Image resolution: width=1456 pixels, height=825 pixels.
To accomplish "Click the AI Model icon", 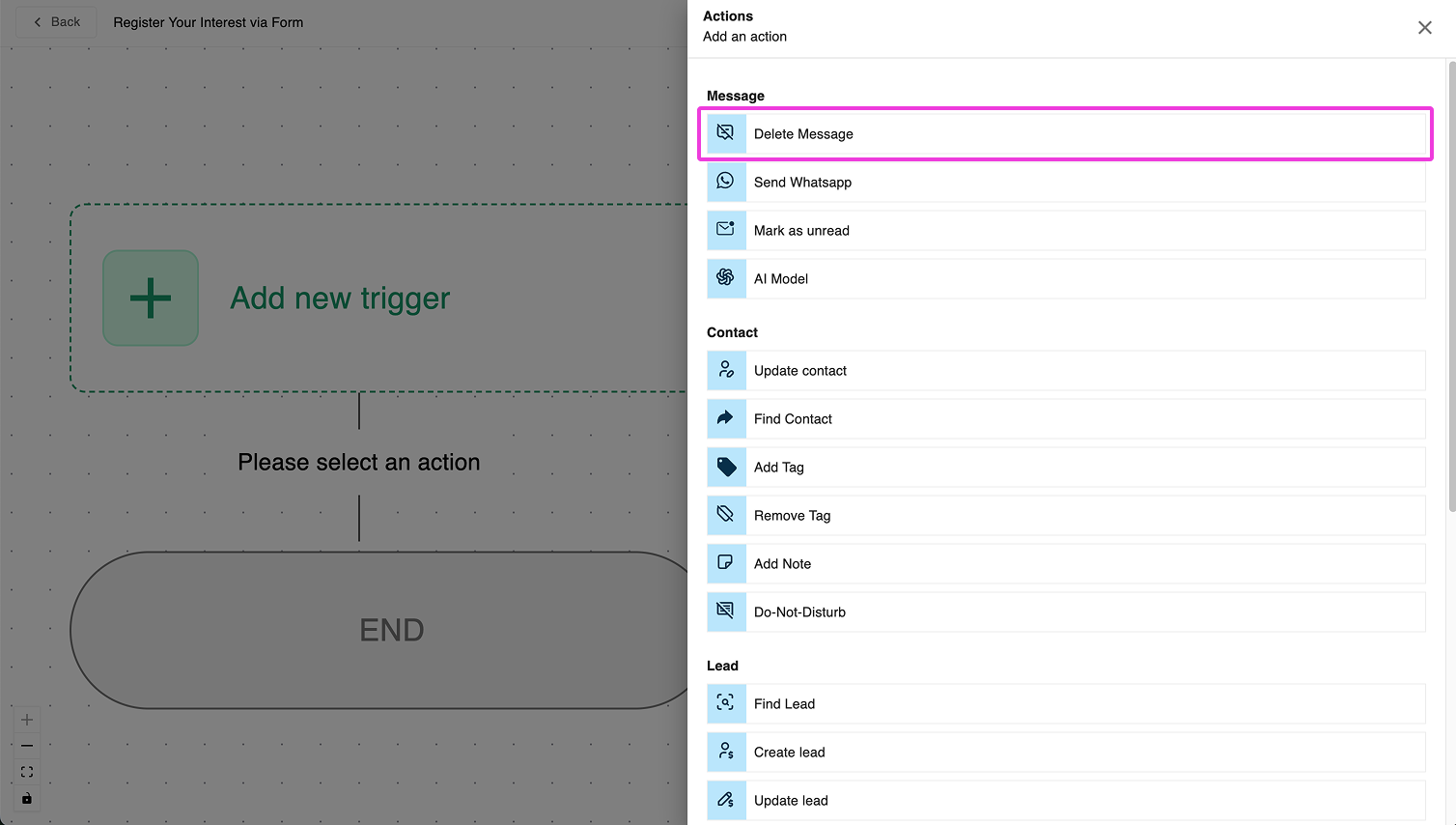I will [x=726, y=278].
